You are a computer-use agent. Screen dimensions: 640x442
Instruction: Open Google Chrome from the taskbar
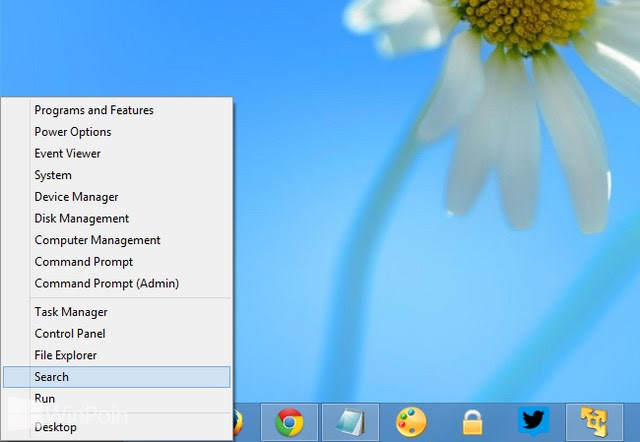click(x=289, y=422)
